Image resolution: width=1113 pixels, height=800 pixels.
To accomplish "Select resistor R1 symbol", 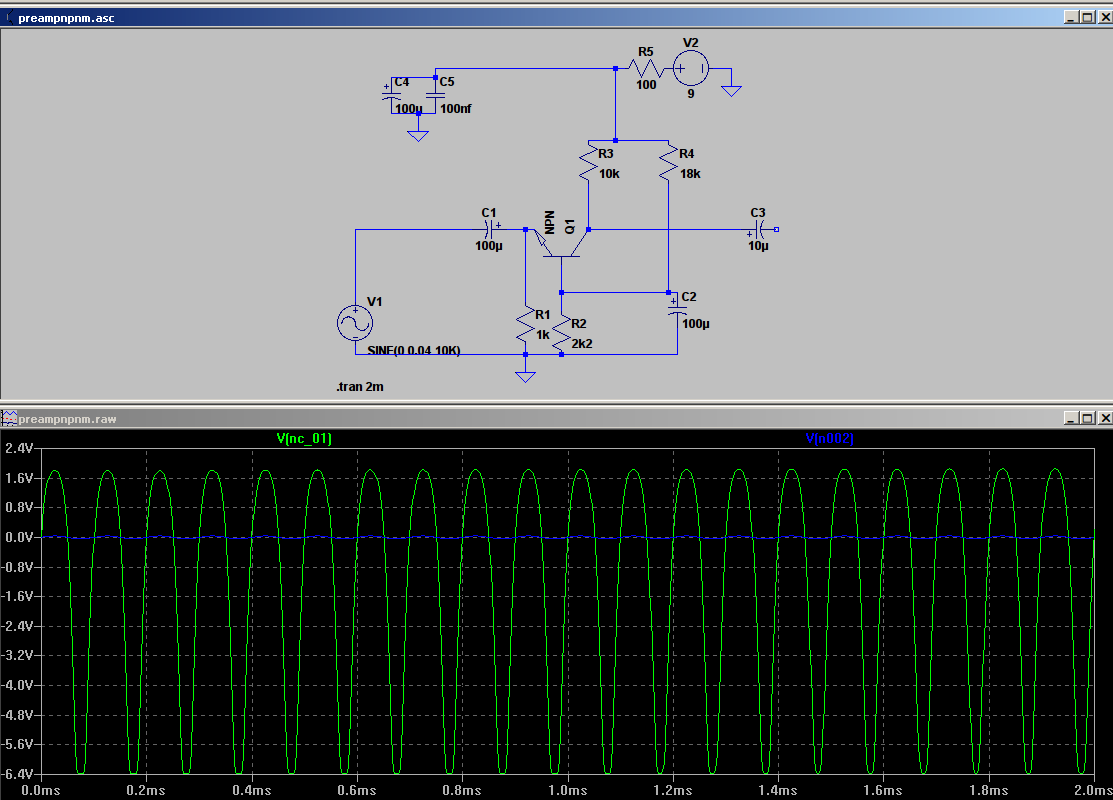I will click(x=525, y=326).
